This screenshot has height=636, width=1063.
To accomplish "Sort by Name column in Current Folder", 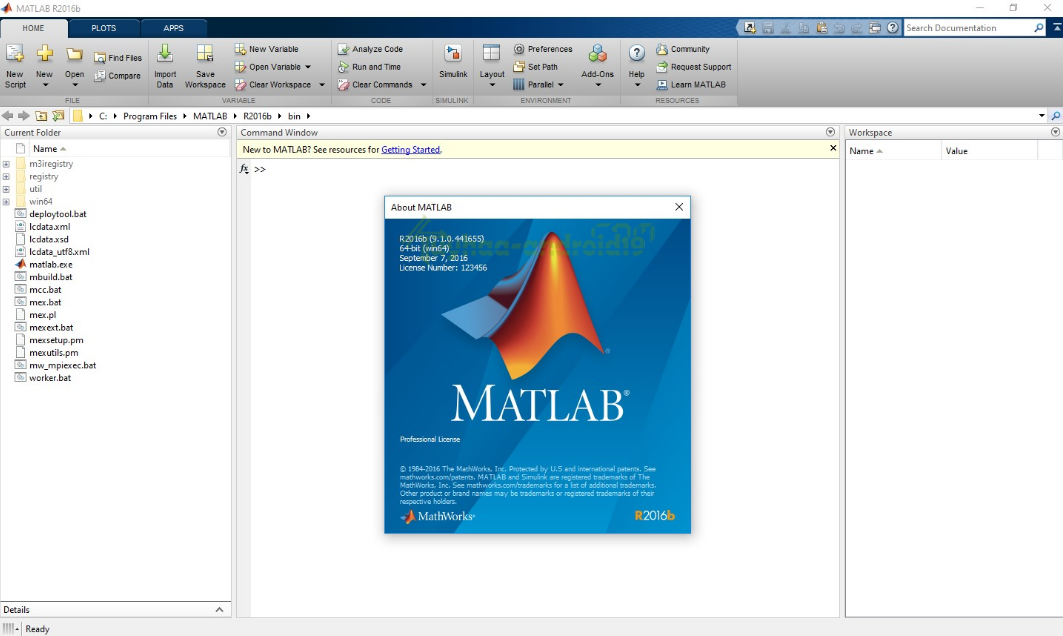I will [49, 148].
